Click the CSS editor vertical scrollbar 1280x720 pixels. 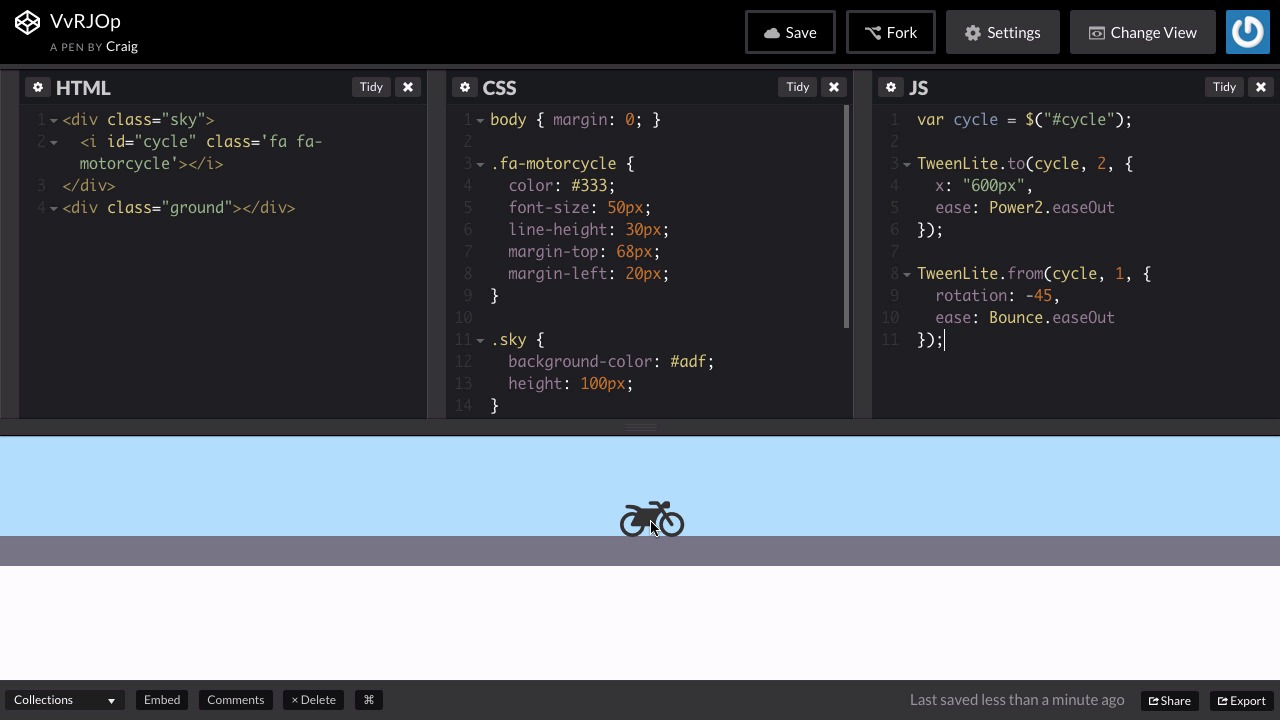846,216
